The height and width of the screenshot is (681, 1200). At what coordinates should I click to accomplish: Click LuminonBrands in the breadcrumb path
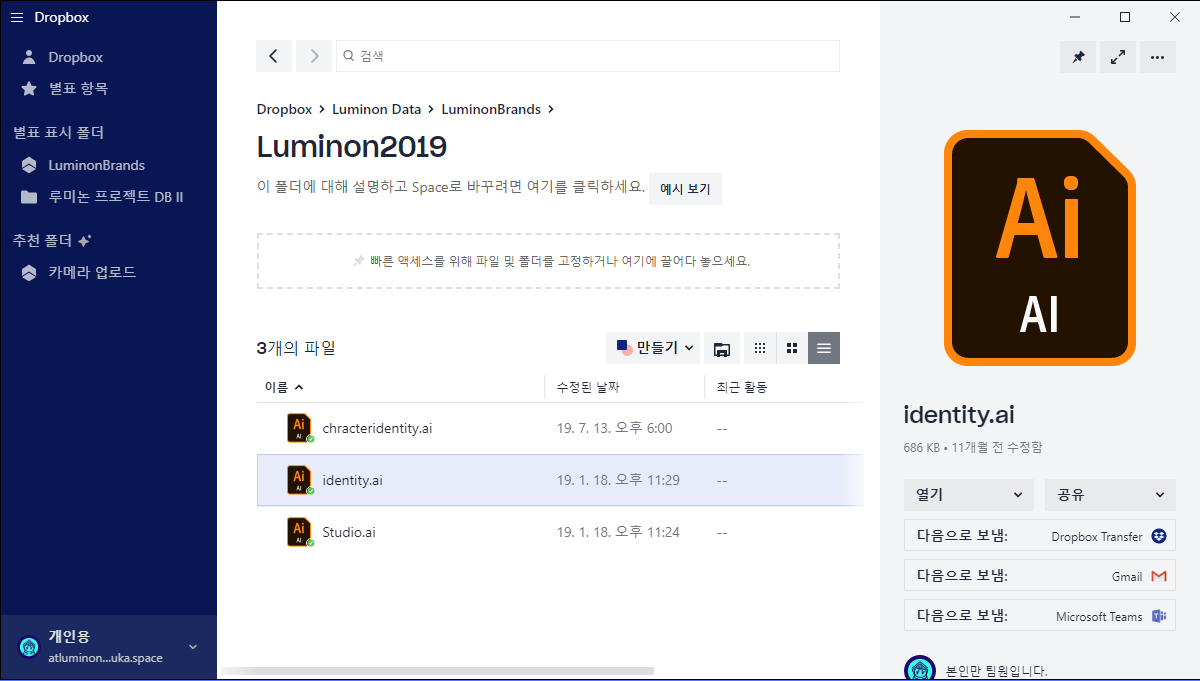coord(491,109)
